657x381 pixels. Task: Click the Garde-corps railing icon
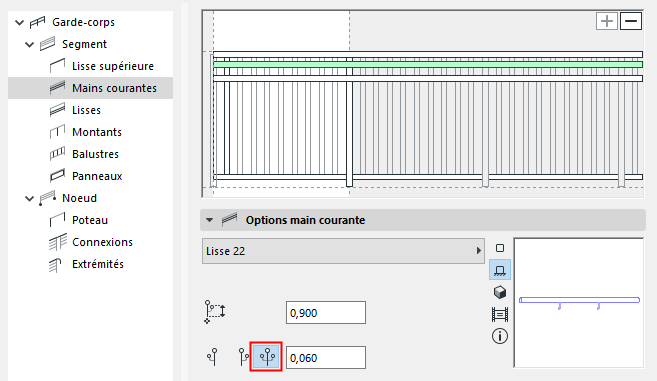click(x=37, y=22)
